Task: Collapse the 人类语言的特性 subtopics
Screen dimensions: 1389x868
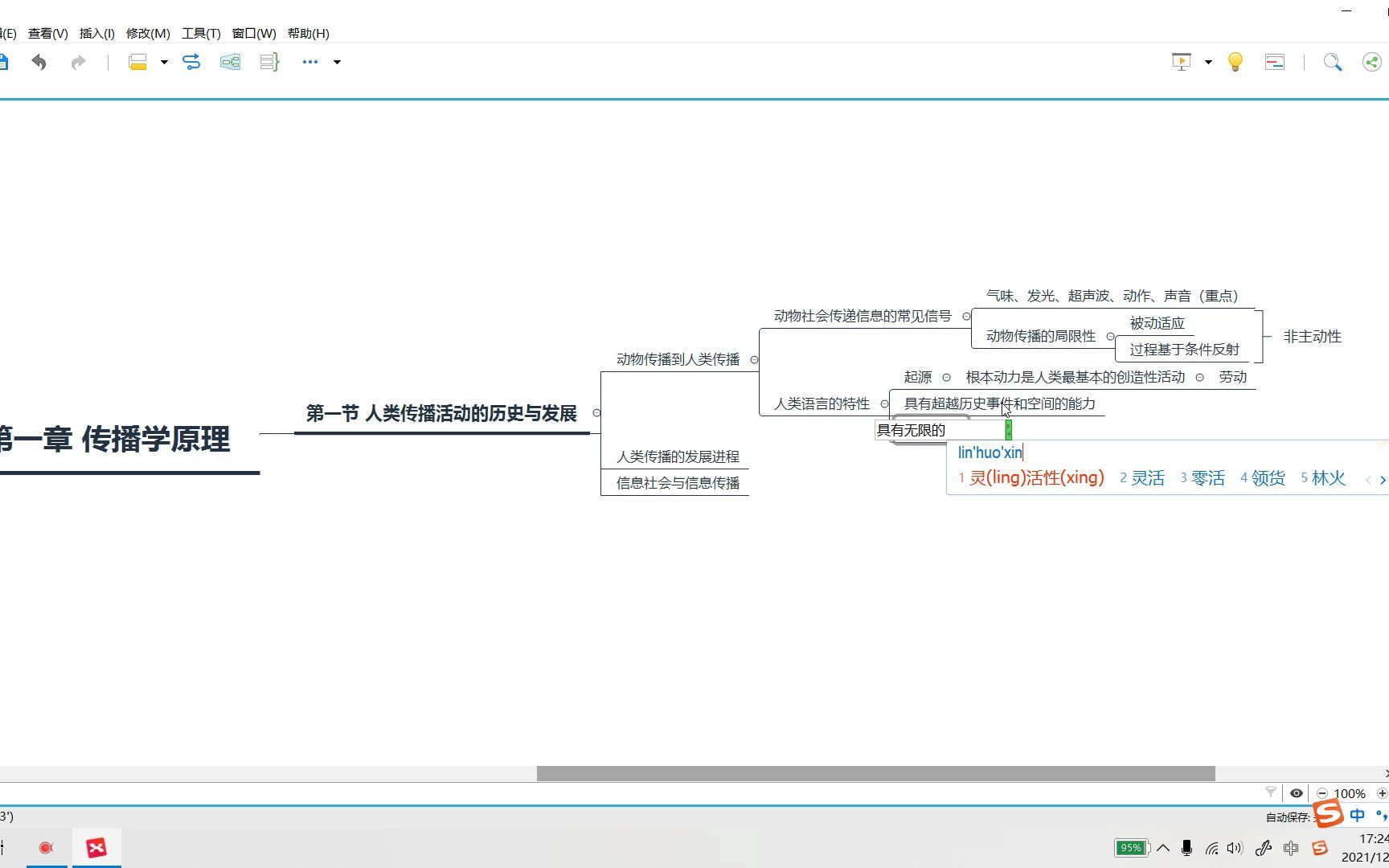Action: [x=884, y=403]
